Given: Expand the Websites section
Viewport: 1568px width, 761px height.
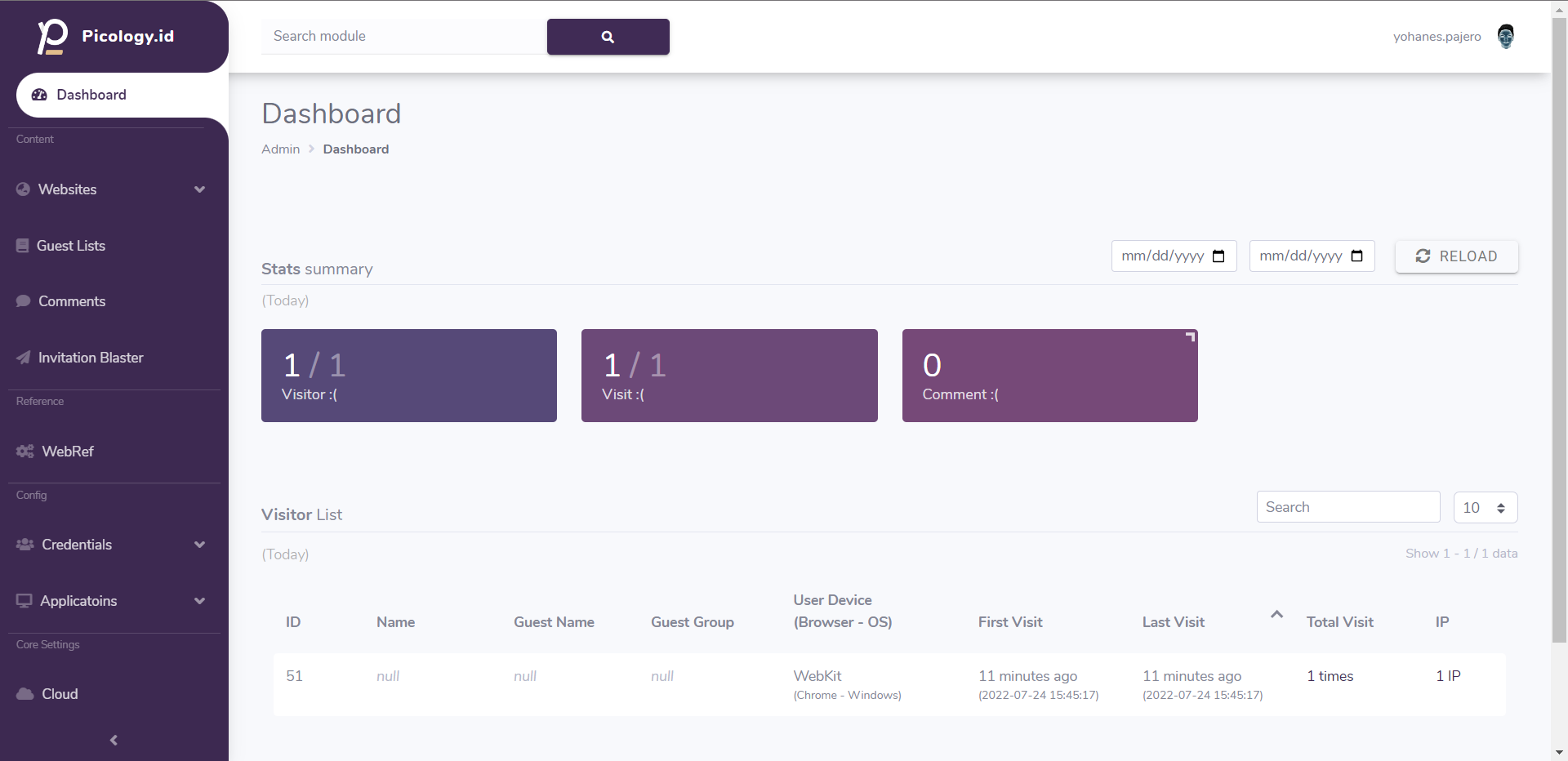Looking at the screenshot, I should click(200, 189).
